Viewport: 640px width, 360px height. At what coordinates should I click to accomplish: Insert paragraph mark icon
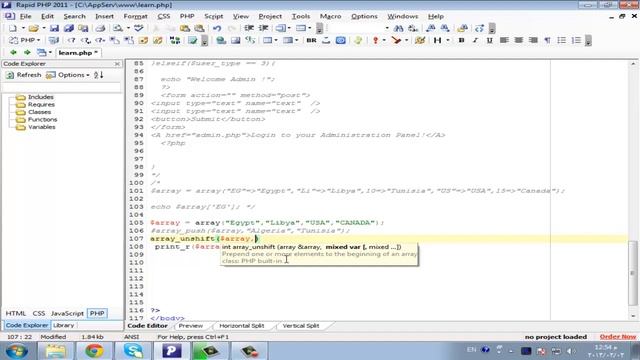click(x=547, y=40)
